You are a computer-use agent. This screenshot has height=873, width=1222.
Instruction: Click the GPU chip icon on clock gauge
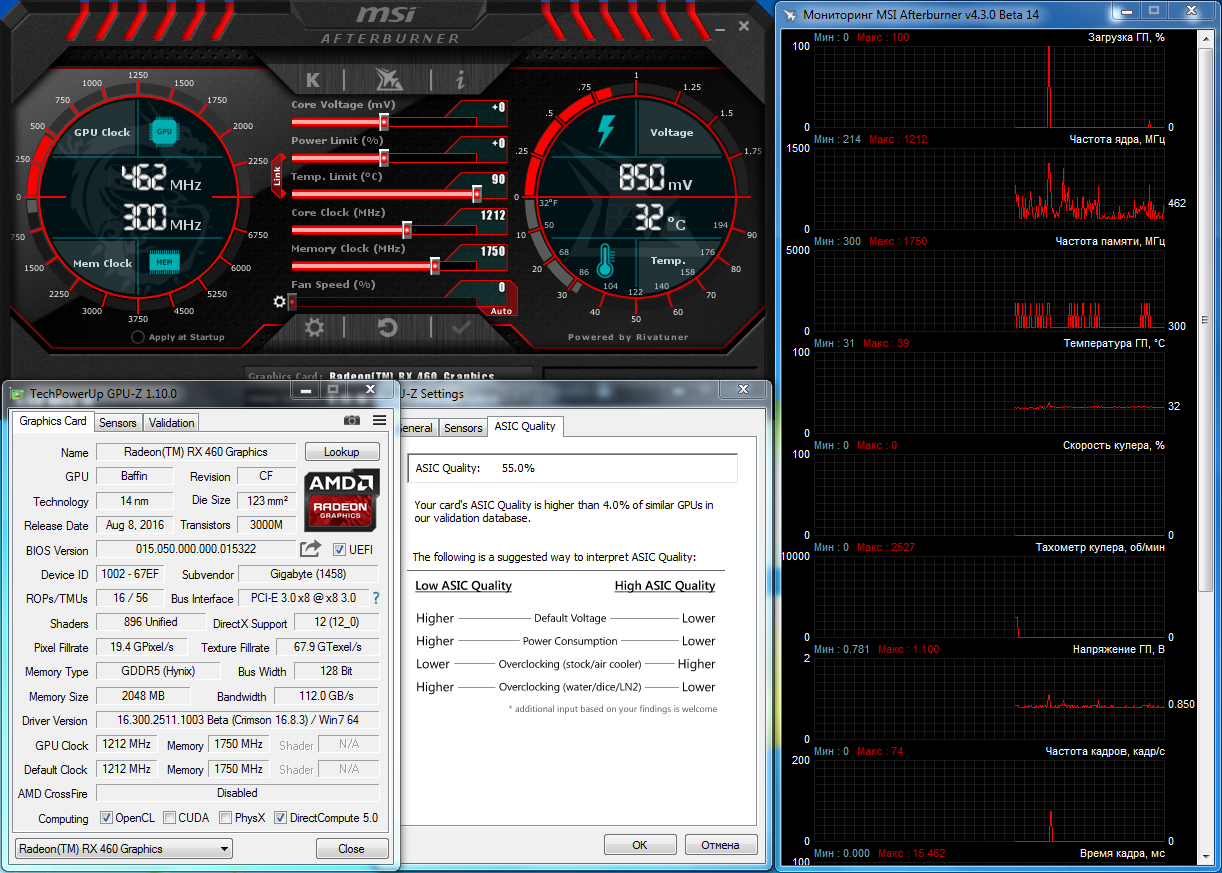164,131
